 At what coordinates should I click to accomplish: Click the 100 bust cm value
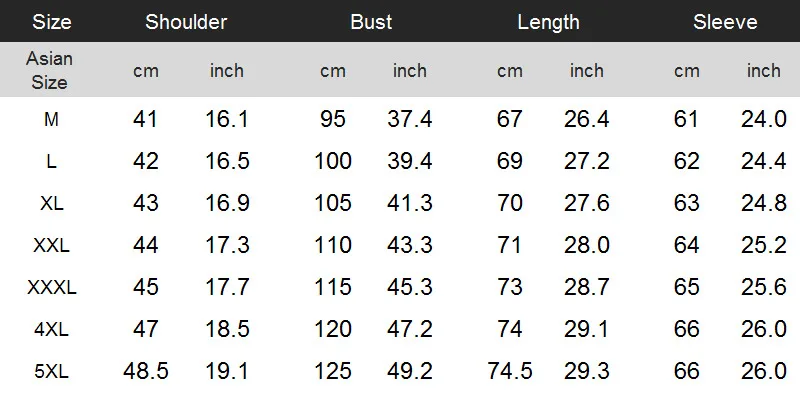click(x=333, y=161)
